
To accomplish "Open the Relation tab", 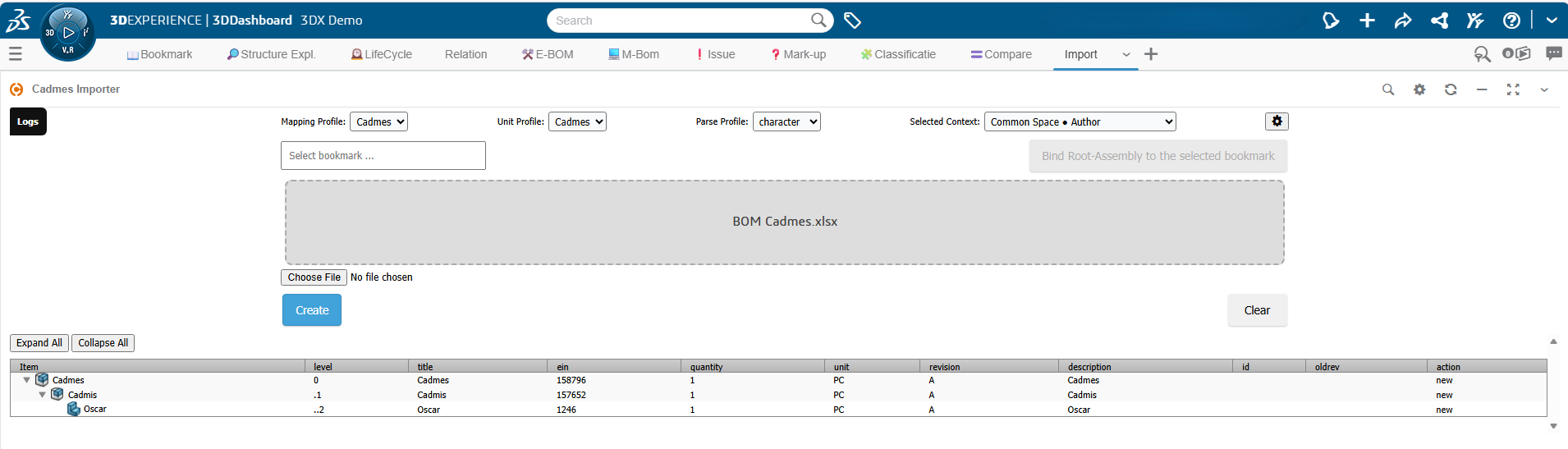I will 466,54.
